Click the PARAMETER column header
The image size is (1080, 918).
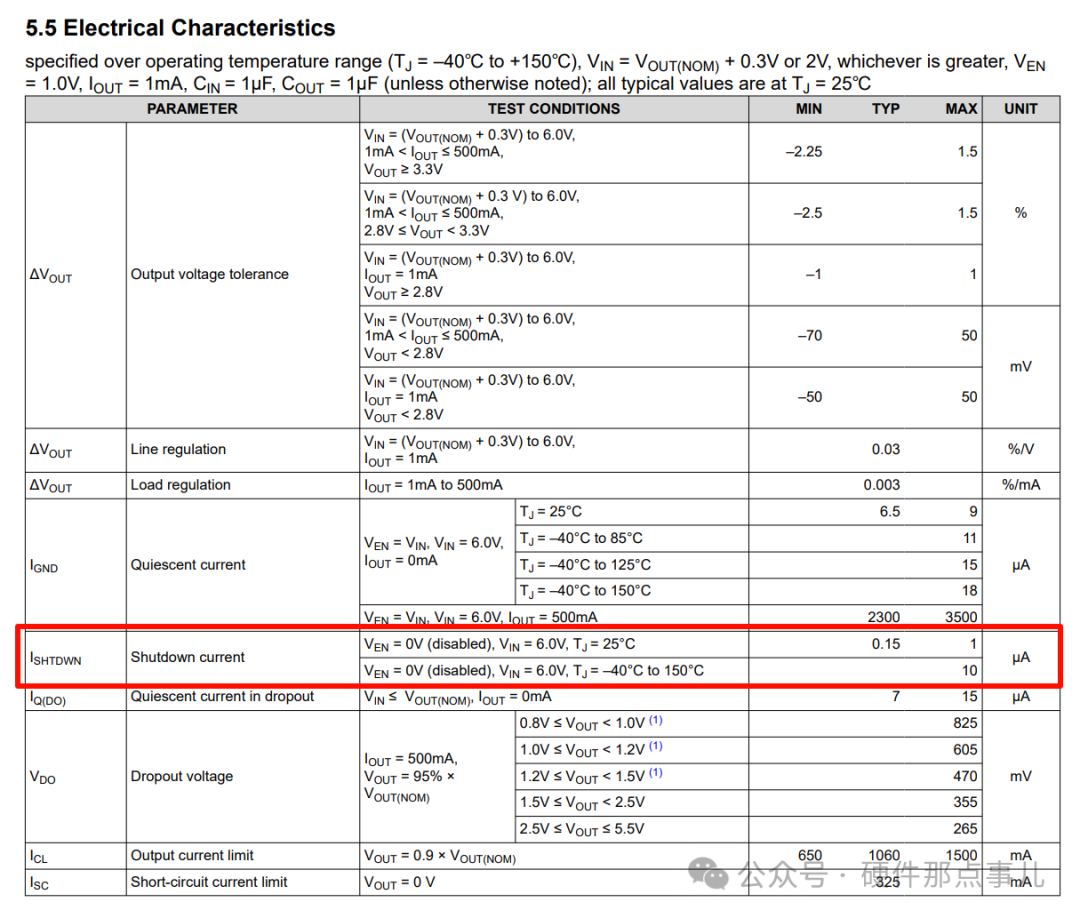point(192,109)
